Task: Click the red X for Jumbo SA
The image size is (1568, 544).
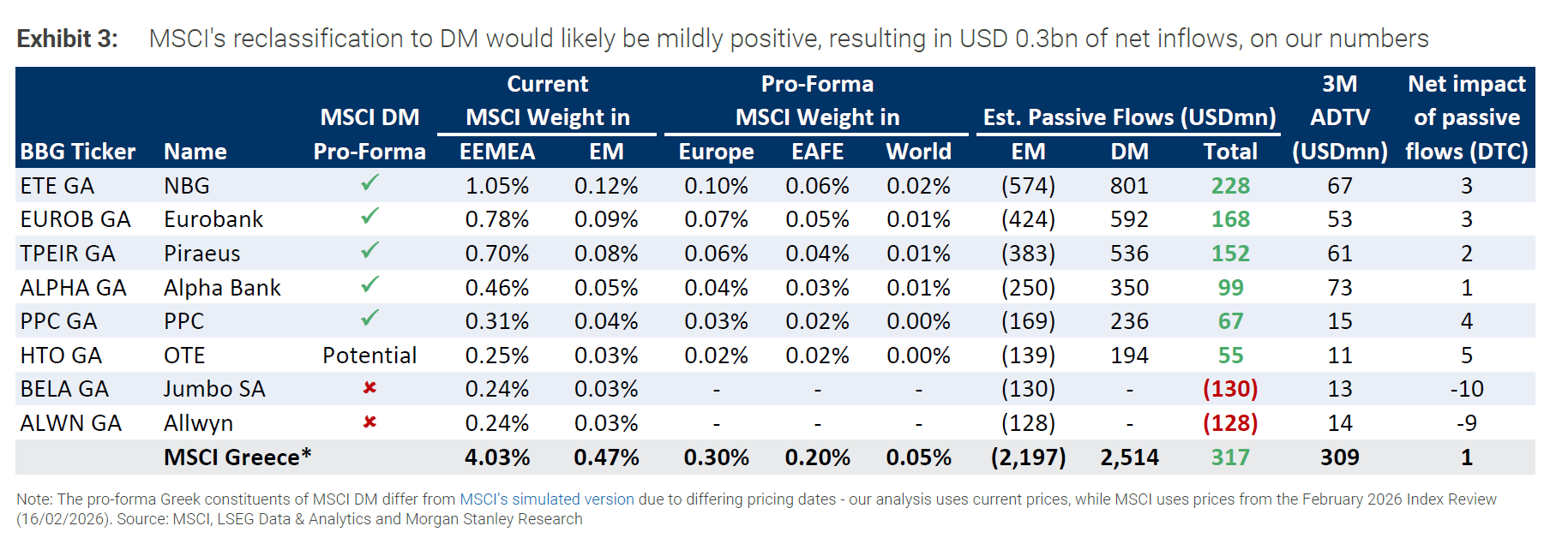Action: point(369,388)
